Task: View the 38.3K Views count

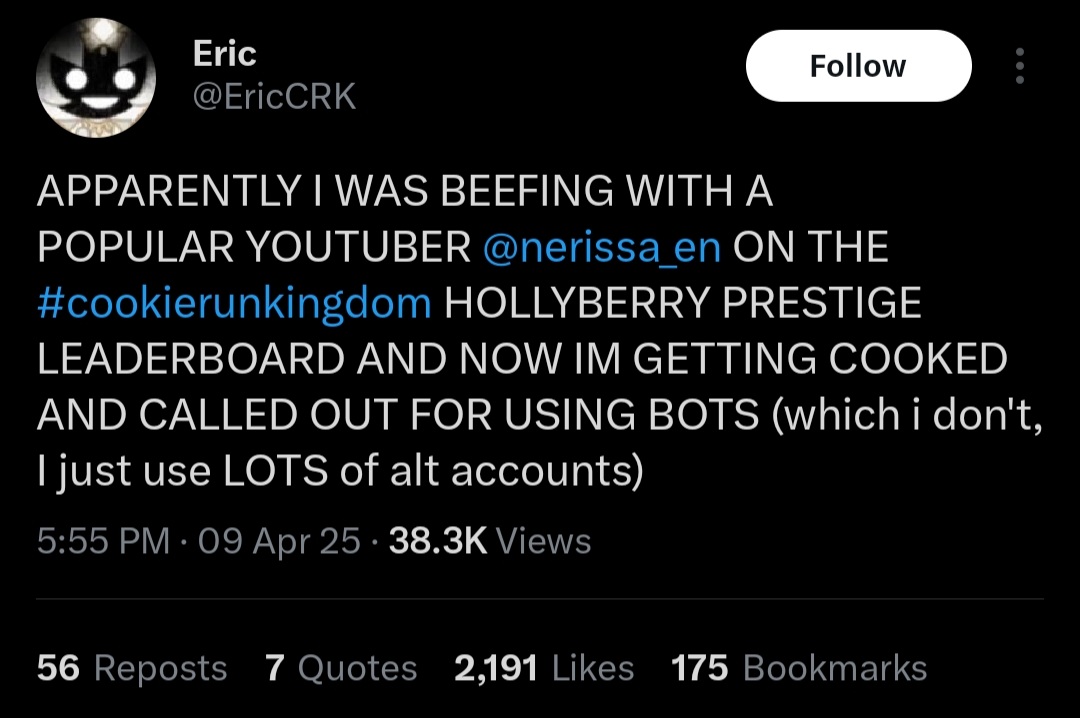Action: [x=490, y=541]
